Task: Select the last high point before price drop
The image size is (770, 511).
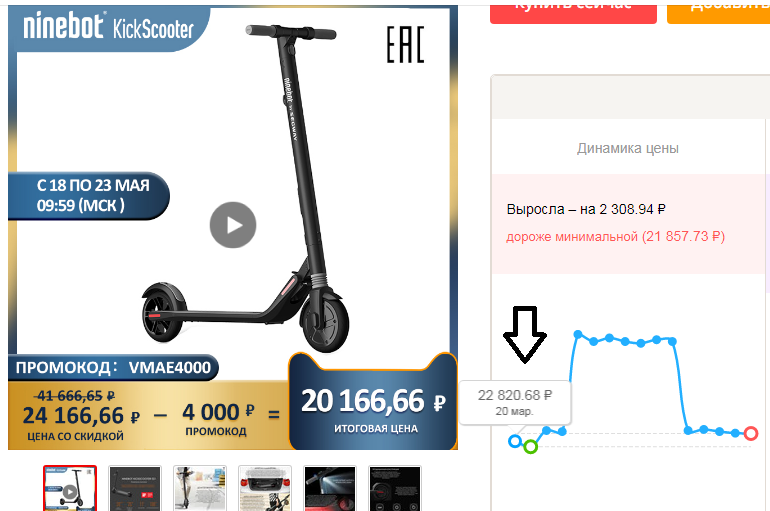Action: pos(672,341)
